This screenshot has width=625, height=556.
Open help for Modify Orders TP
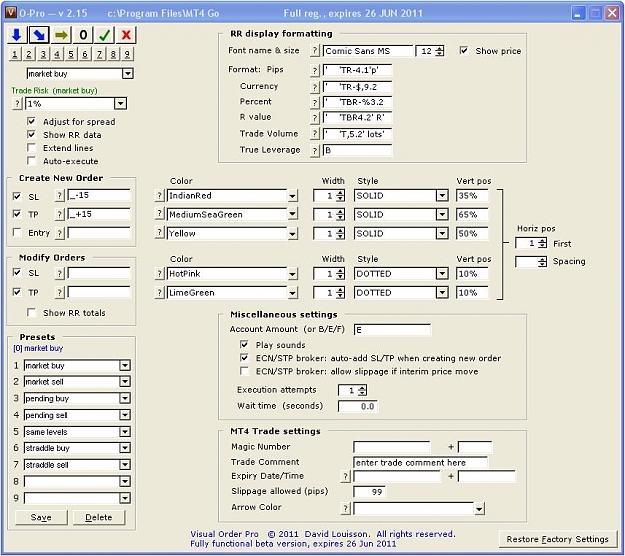click(59, 293)
